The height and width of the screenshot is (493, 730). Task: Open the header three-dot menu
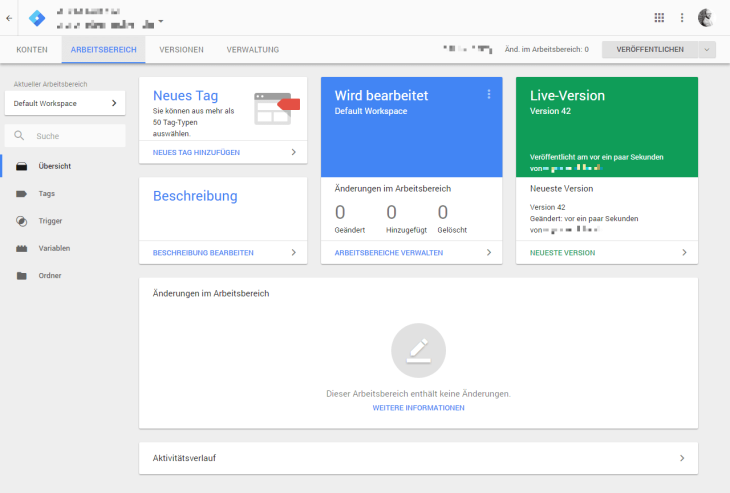(x=682, y=18)
